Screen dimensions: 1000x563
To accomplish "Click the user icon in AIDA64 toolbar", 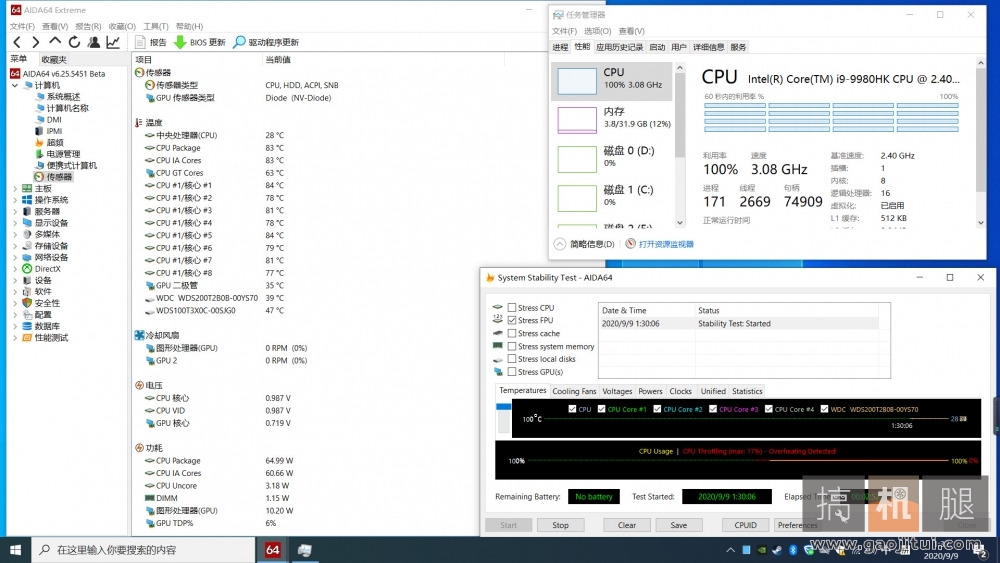I will pos(94,43).
